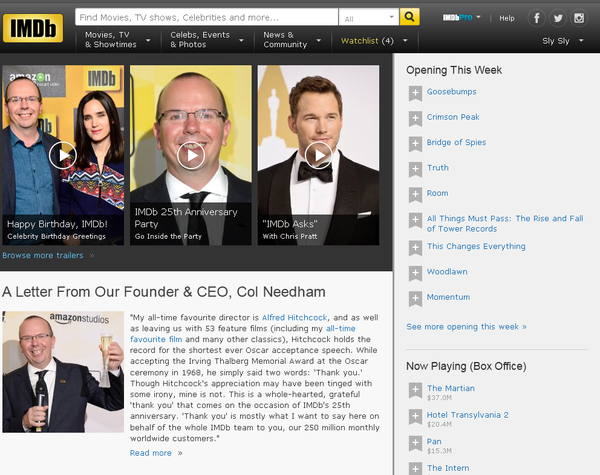Add Woodlawn to watchlist

click(415, 273)
